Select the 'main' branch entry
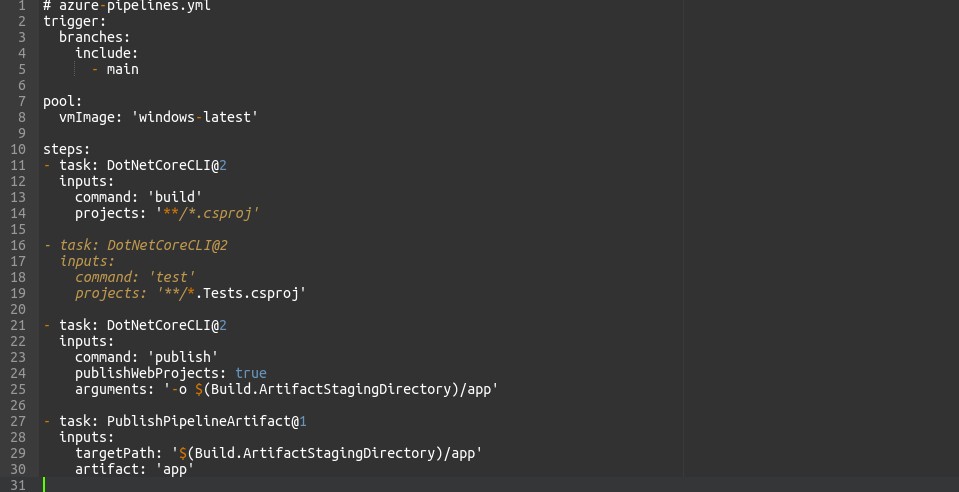This screenshot has width=959, height=492. pyautogui.click(x=122, y=69)
